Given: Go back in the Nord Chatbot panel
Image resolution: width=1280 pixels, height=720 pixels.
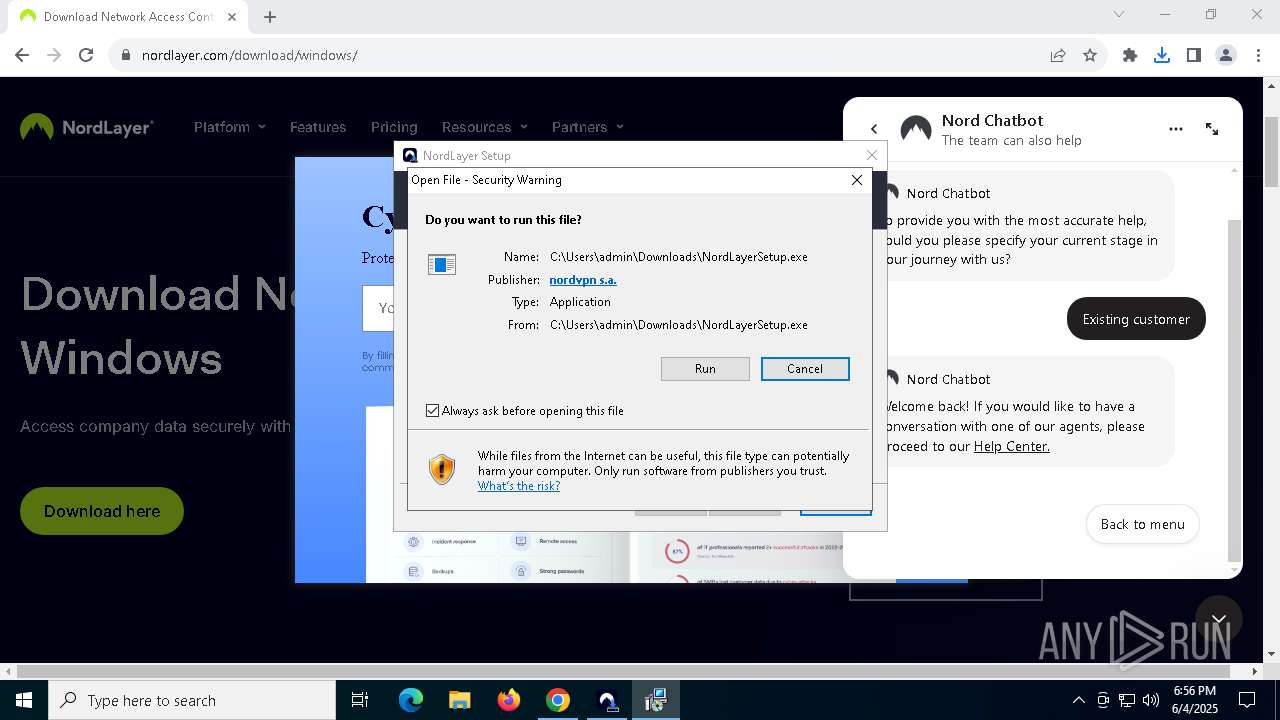Looking at the screenshot, I should point(874,129).
